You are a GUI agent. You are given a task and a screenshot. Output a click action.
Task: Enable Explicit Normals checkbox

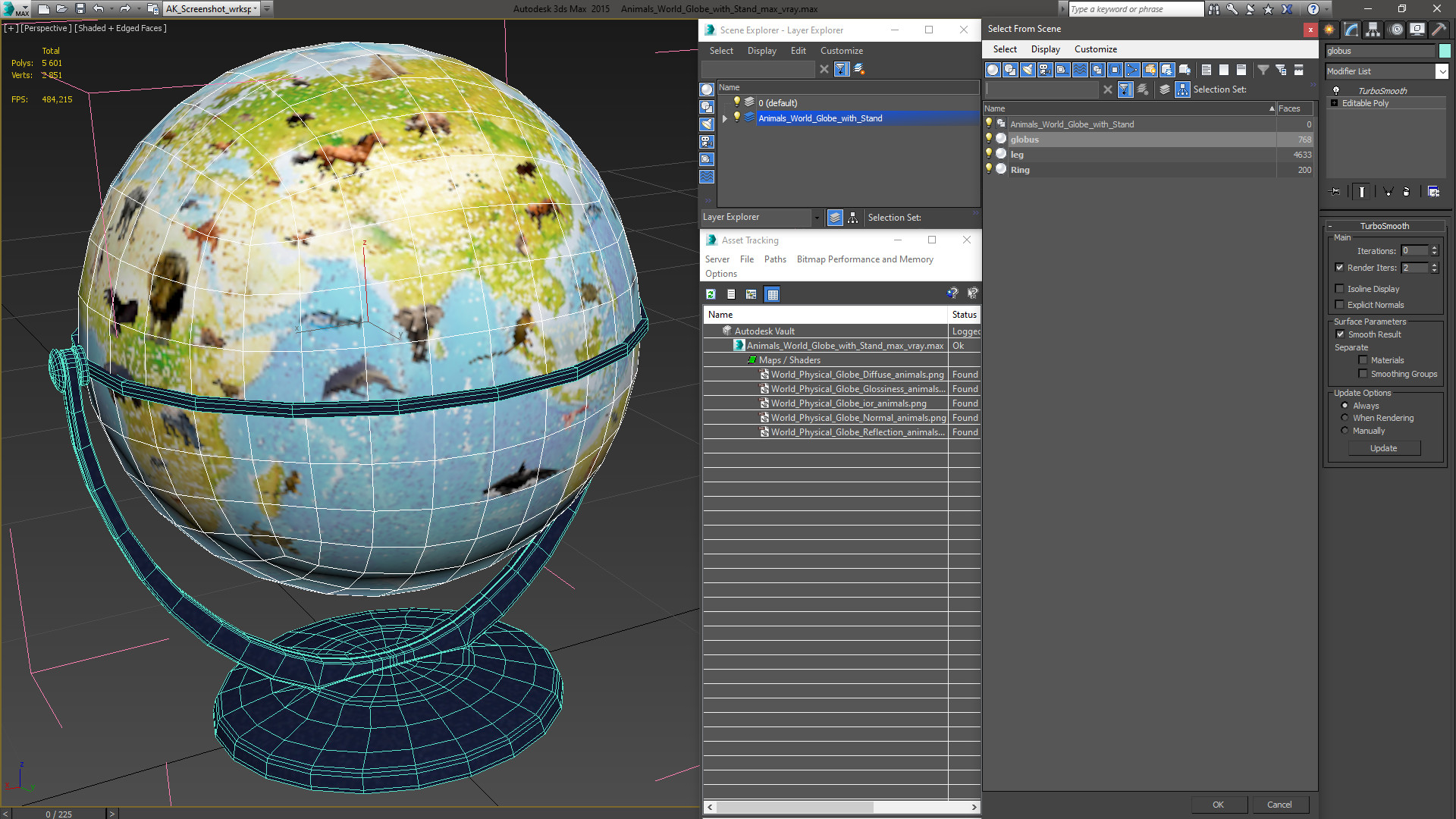point(1339,305)
